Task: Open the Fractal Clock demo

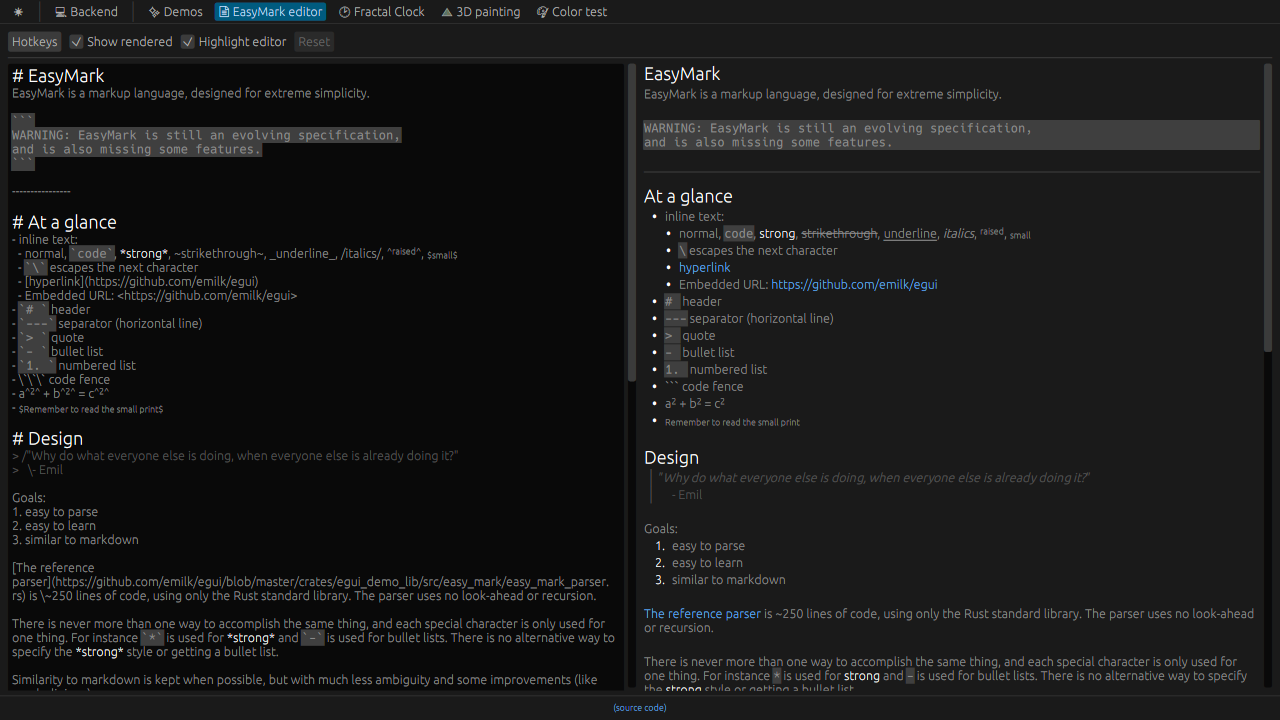Action: click(x=381, y=12)
